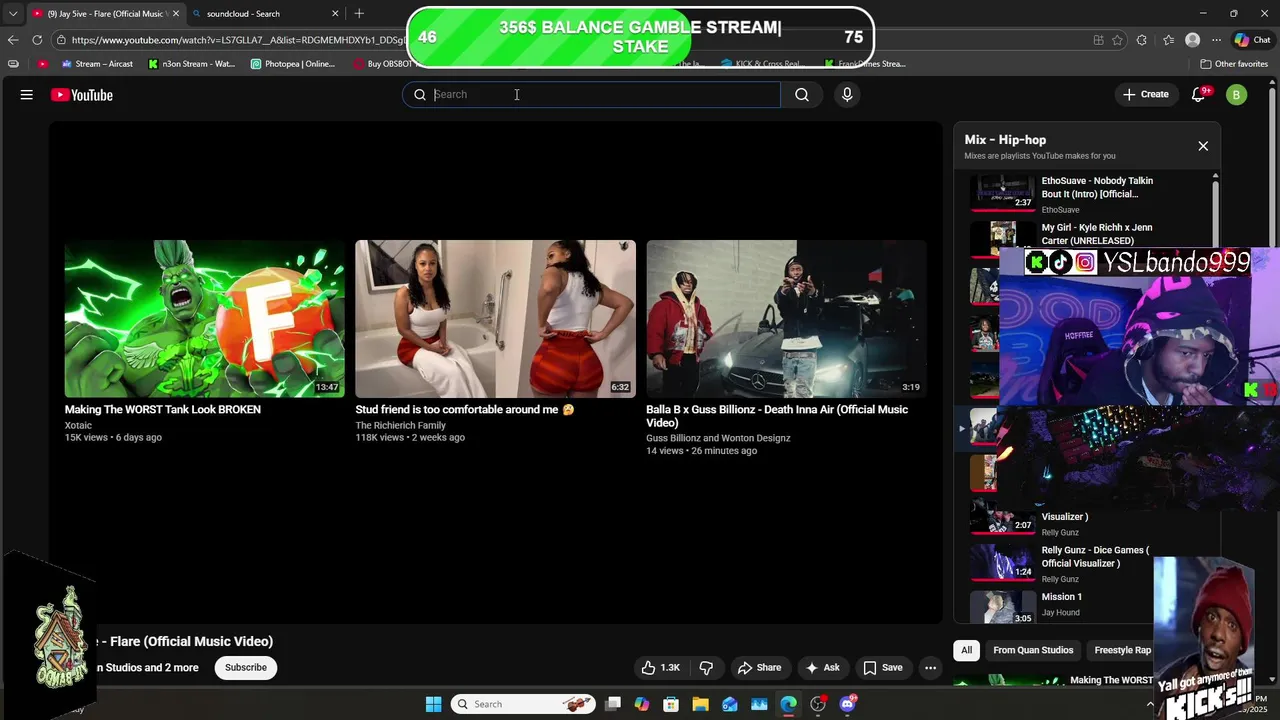Open the Edge favorites hub icon

1168,40
